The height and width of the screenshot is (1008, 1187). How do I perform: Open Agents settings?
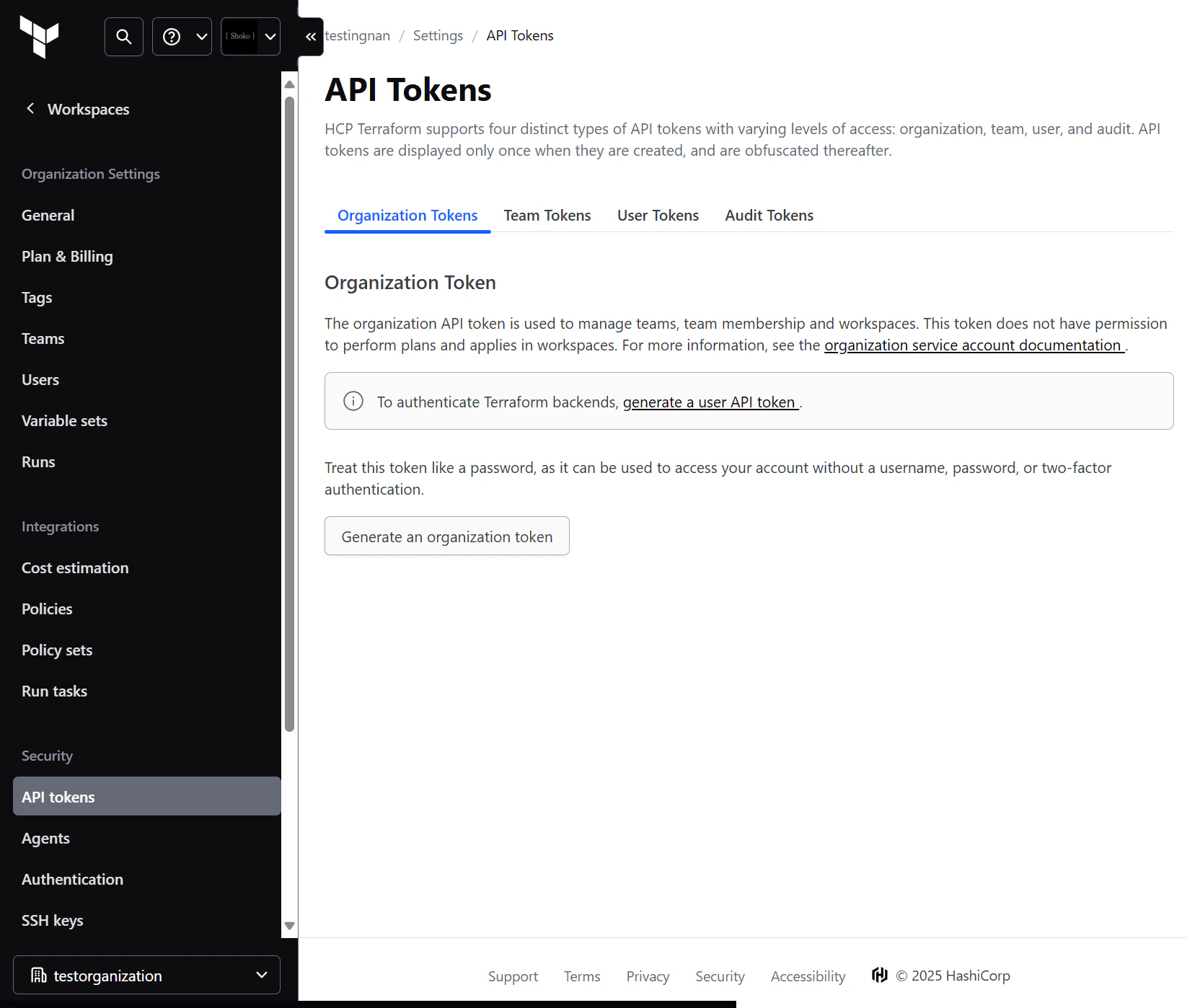click(45, 838)
